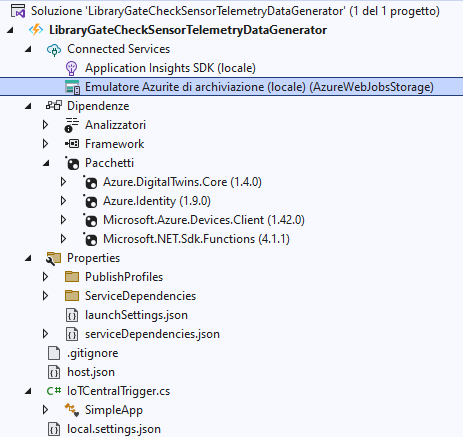Screen dimensions: 463x437
Task: Select Microsoft.NET.Sdk.Functions (4.1.1) label
Action: (x=196, y=239)
